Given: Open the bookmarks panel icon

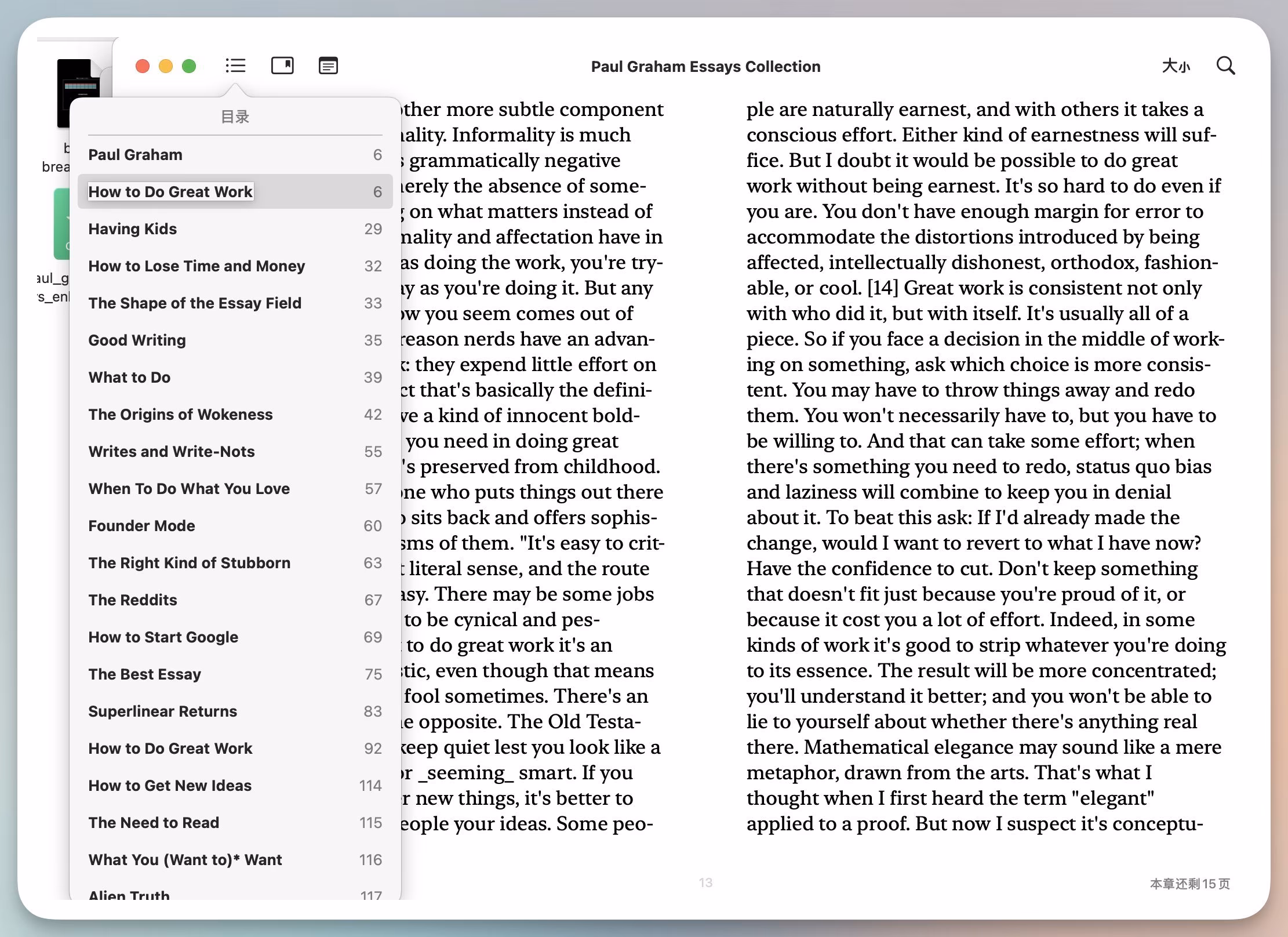Looking at the screenshot, I should coord(282,66).
